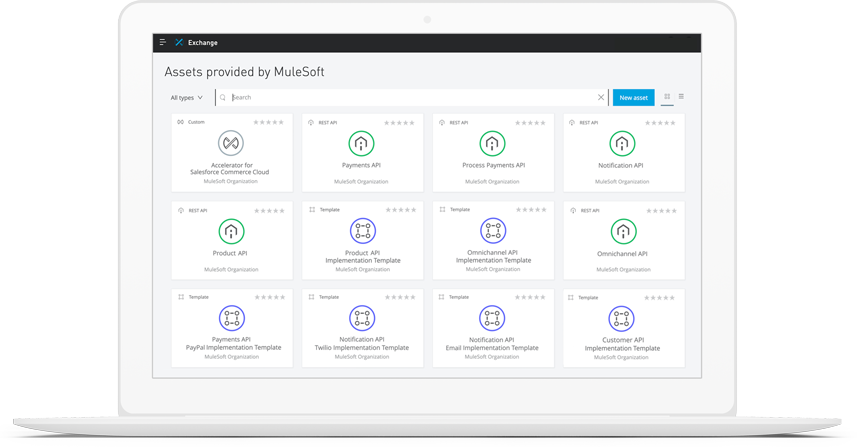The width and height of the screenshot is (857, 447).
Task: Open Omnichannel API Implementation Template icon
Action: (493, 231)
